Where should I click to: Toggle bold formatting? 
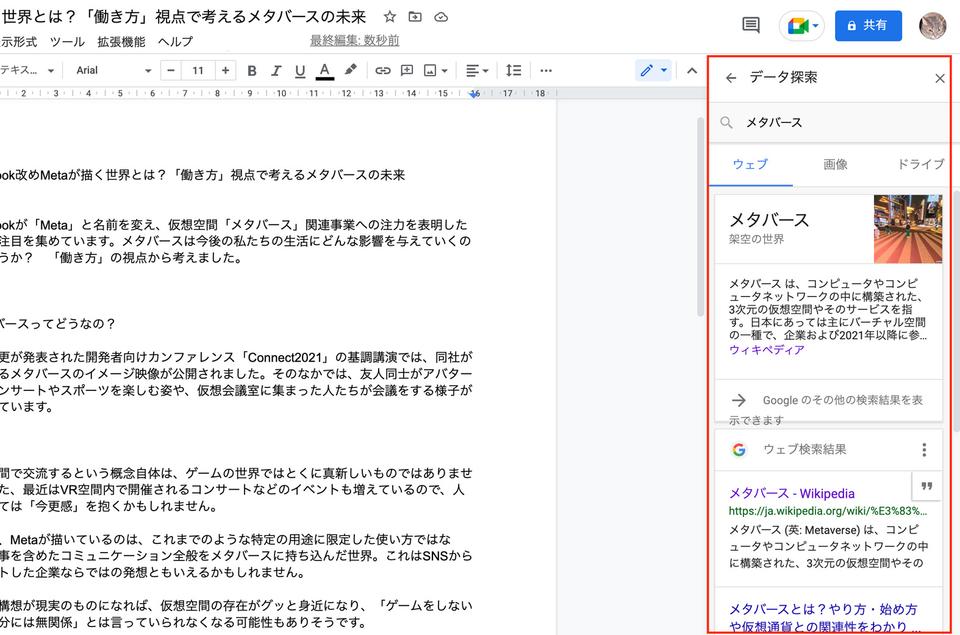[x=252, y=71]
